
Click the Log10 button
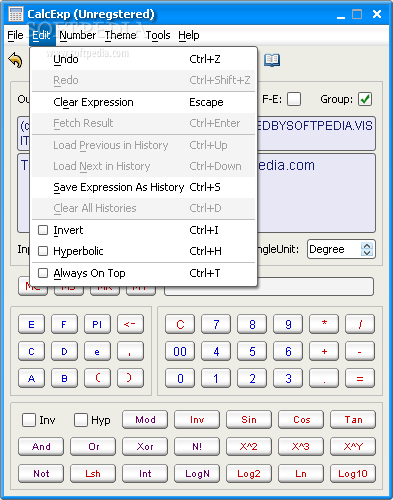coord(353,474)
